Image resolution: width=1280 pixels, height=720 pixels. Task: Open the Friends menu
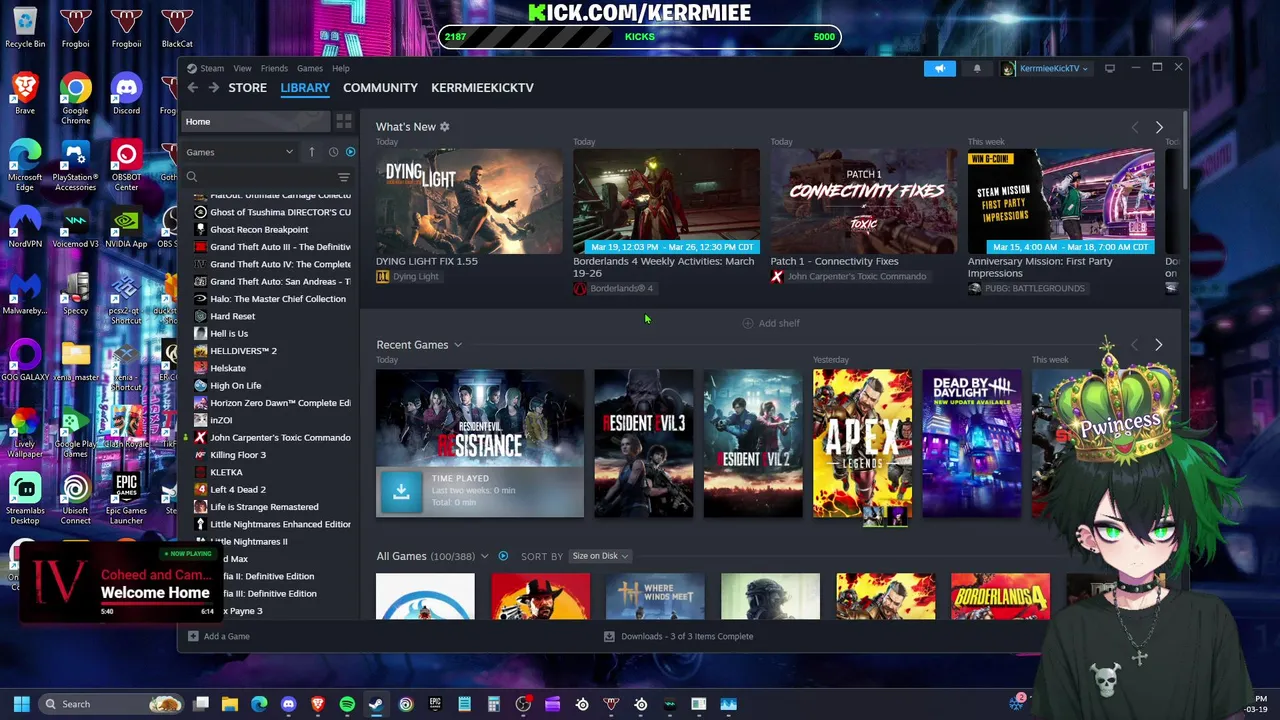274,68
